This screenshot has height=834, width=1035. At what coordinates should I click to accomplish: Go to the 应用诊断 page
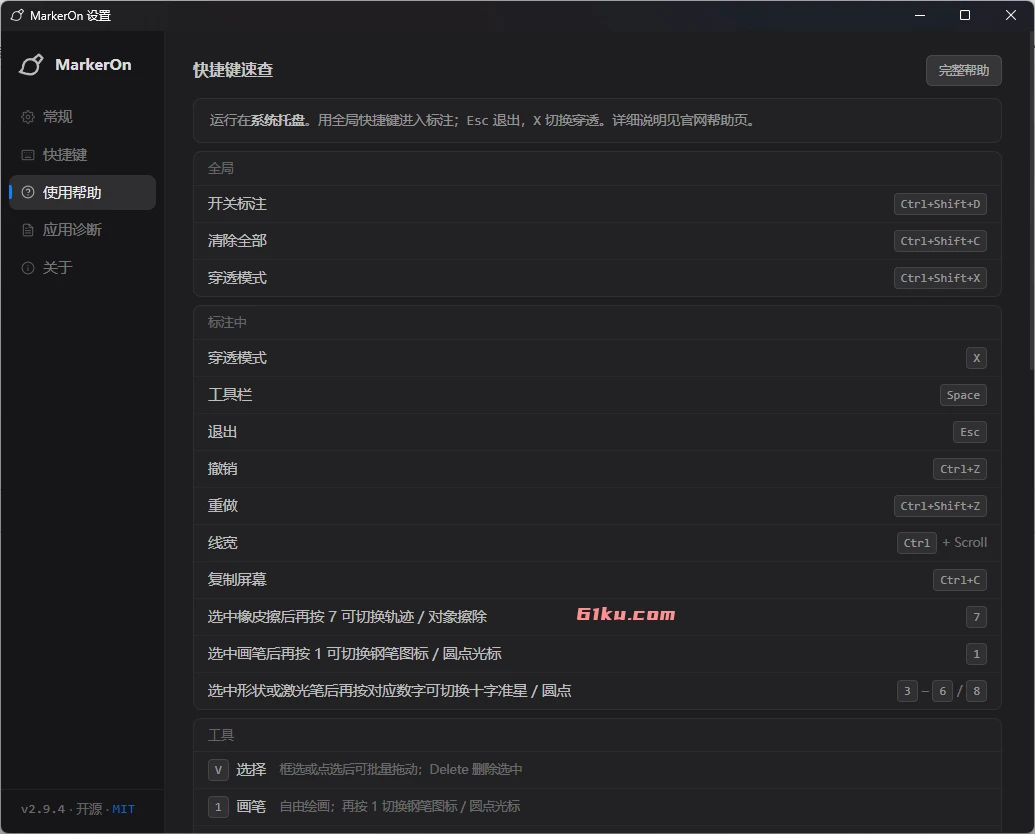[x=83, y=230]
